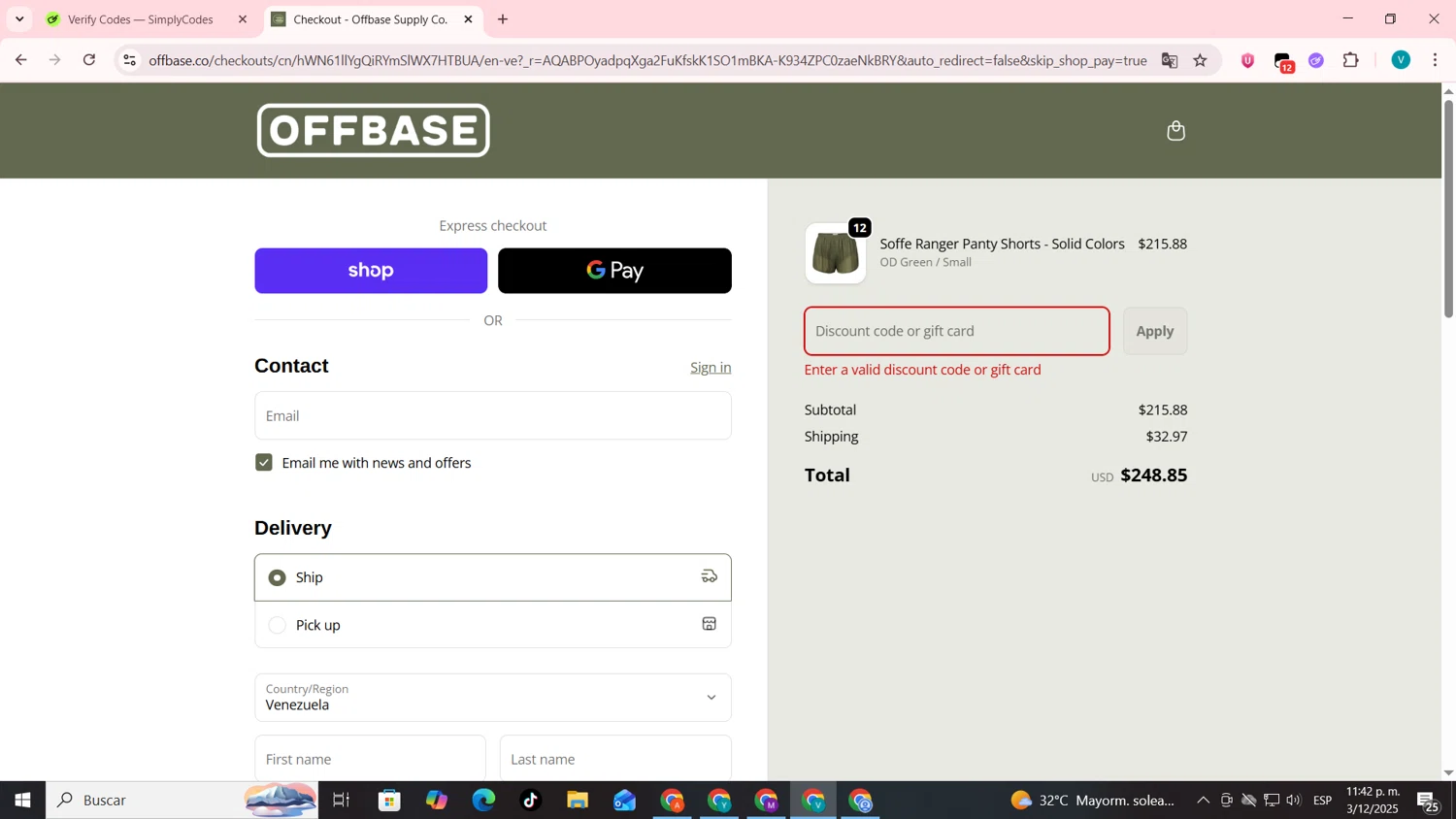
Task: Click the 32°C weather widget
Action: 1092,801
